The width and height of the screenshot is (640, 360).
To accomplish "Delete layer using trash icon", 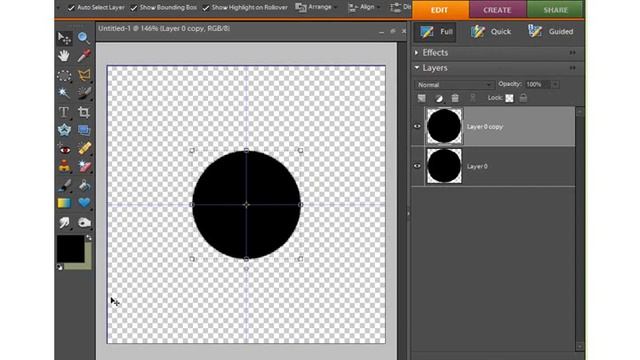I will point(455,98).
